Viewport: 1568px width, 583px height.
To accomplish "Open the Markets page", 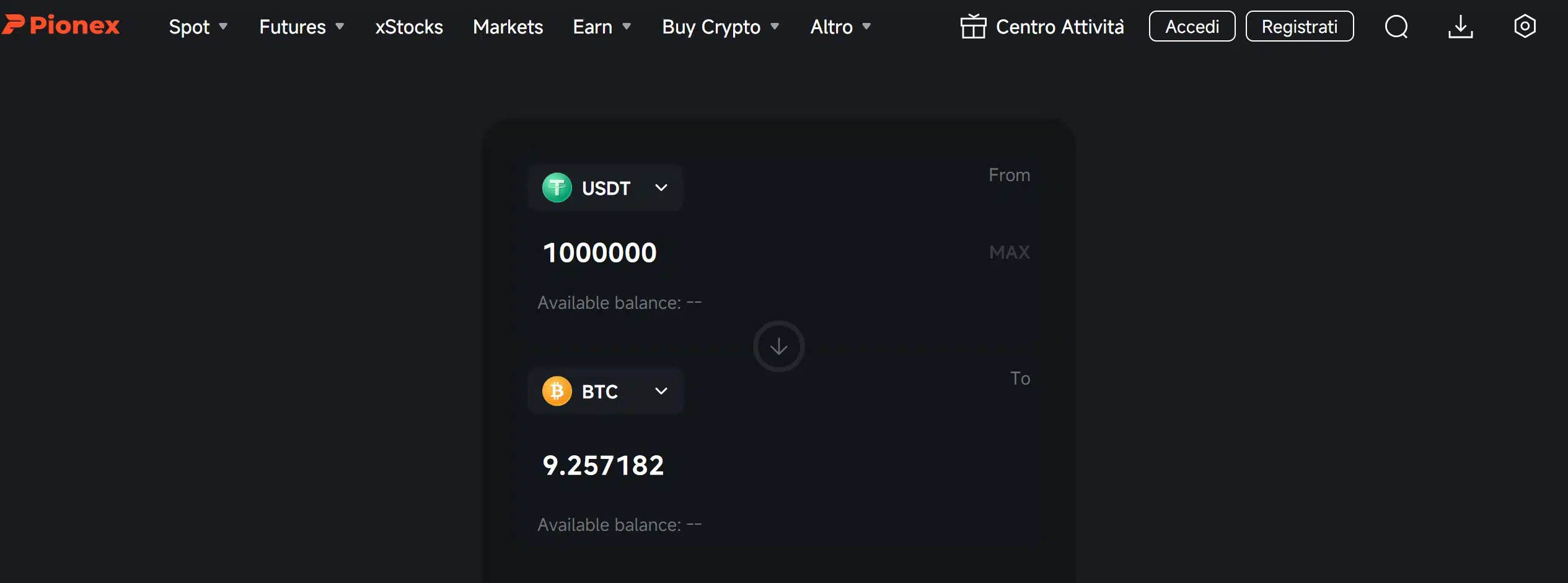I will [508, 27].
